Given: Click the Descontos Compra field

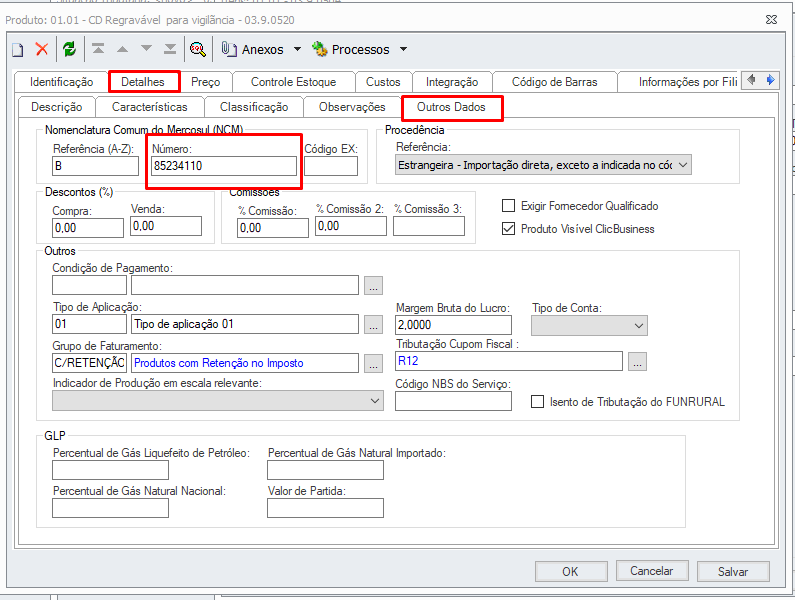Looking at the screenshot, I should pos(88,228).
